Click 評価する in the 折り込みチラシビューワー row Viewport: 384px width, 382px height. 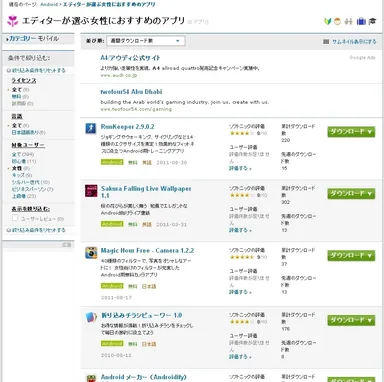[240, 357]
